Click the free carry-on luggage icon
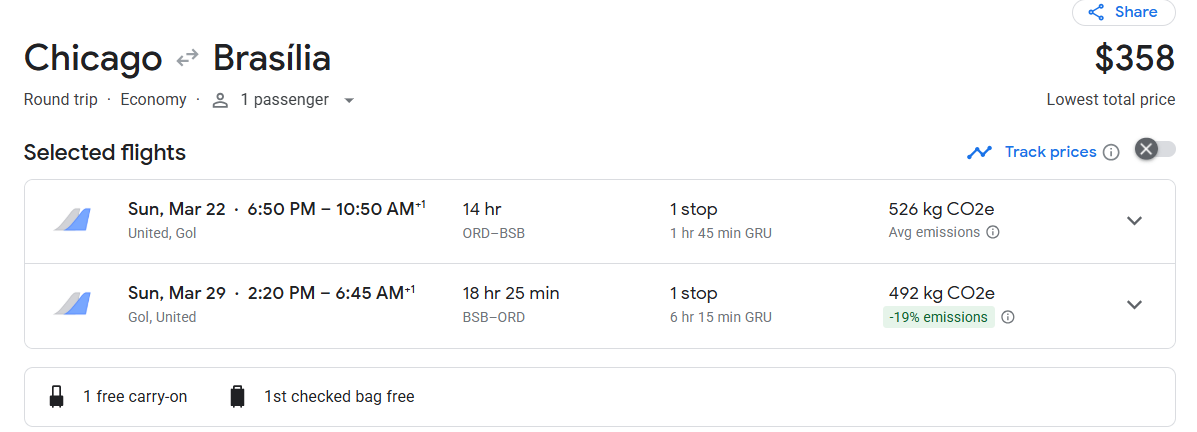The image size is (1197, 432). click(x=57, y=397)
